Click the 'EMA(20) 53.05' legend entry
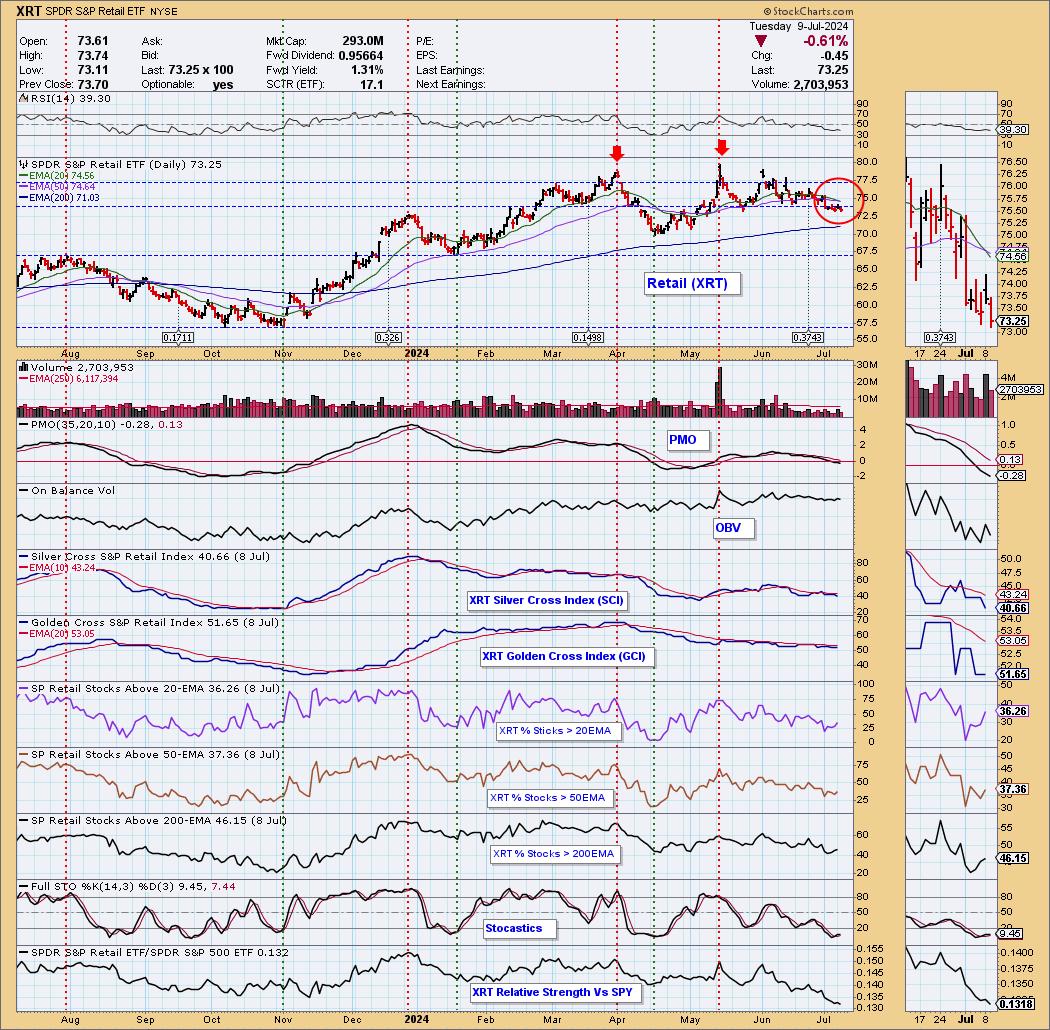 (x=58, y=634)
